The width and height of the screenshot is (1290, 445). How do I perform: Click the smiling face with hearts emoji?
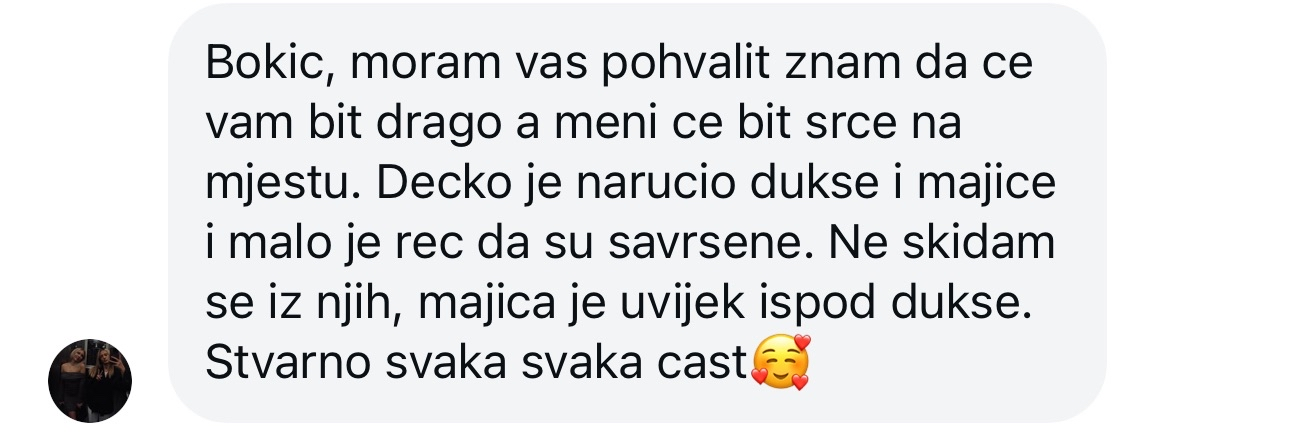780,362
